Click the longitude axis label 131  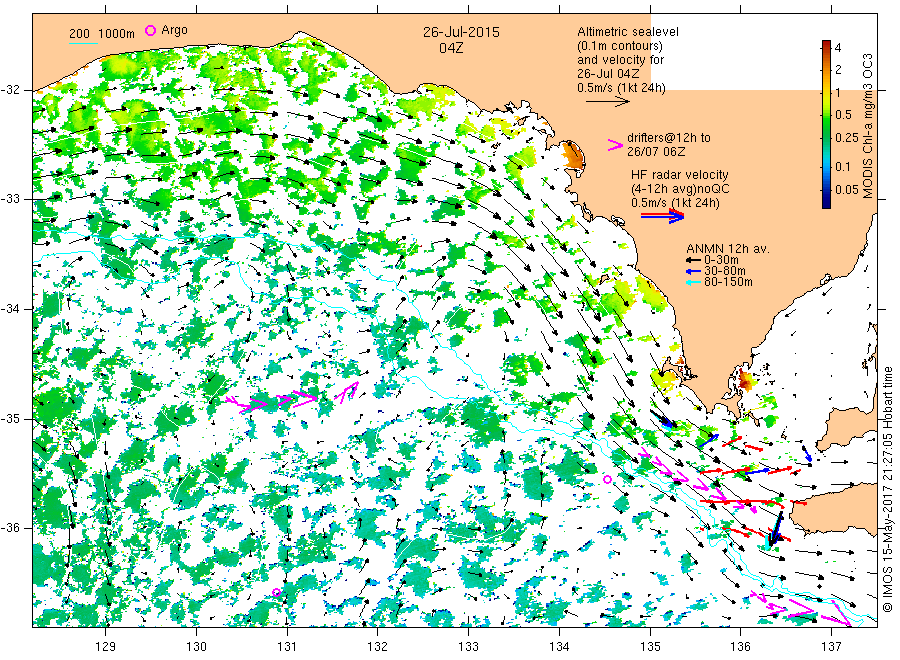pos(287,647)
